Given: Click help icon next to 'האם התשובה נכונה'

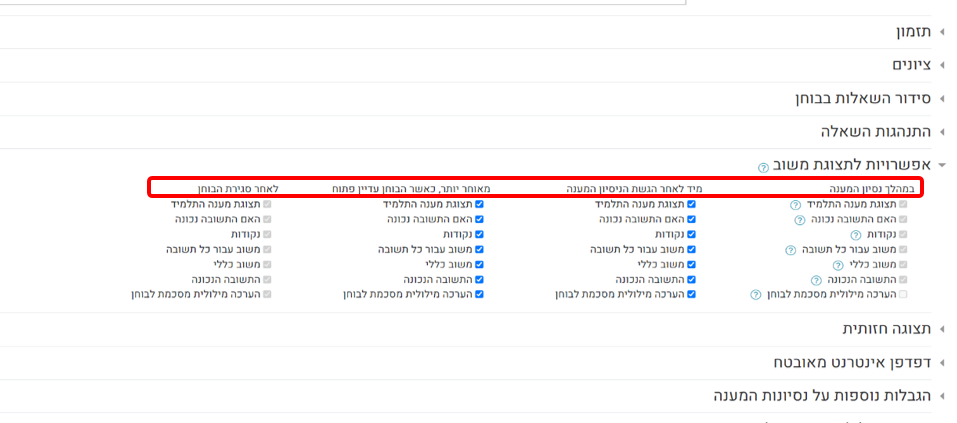Looking at the screenshot, I should [799, 219].
